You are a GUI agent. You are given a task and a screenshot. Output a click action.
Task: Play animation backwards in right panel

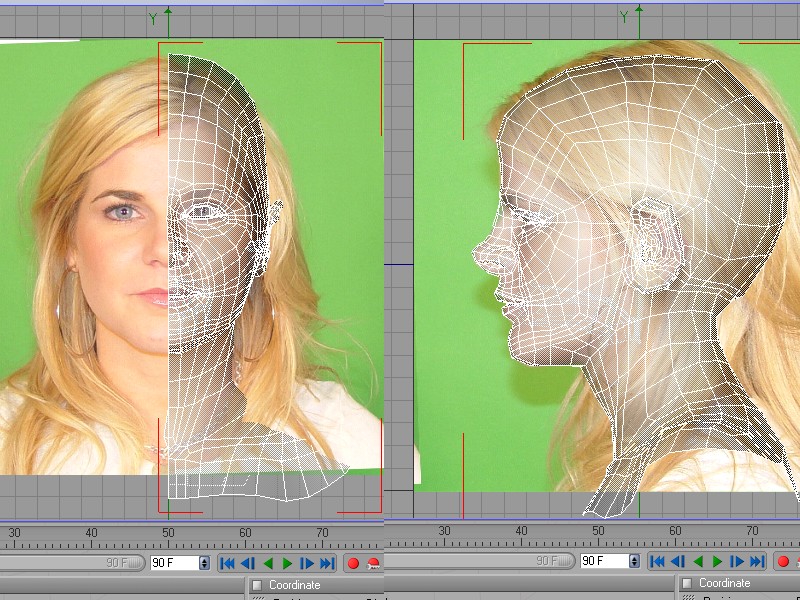click(x=698, y=561)
